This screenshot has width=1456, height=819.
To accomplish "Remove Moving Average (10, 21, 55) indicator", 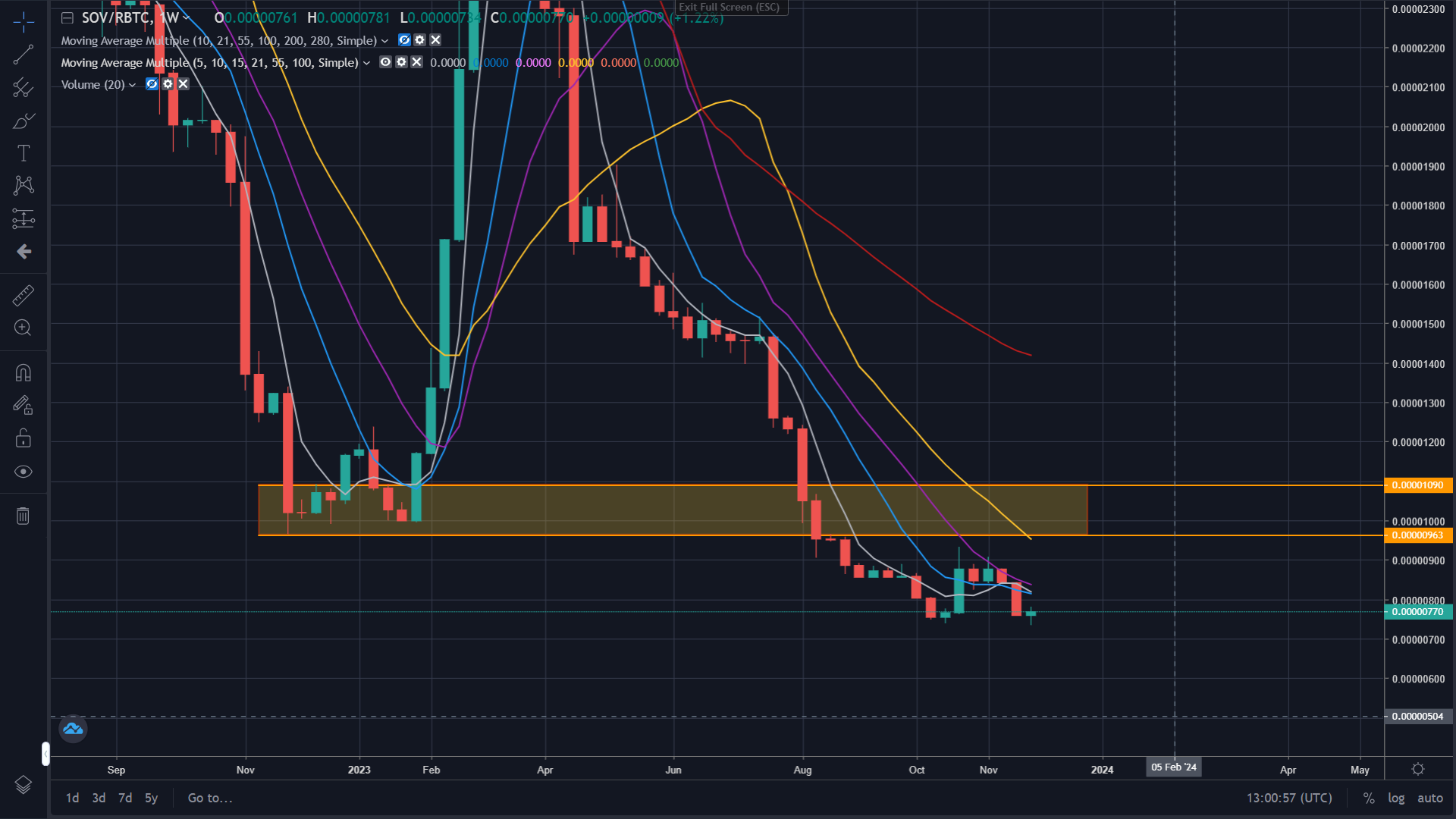I will pyautogui.click(x=435, y=40).
